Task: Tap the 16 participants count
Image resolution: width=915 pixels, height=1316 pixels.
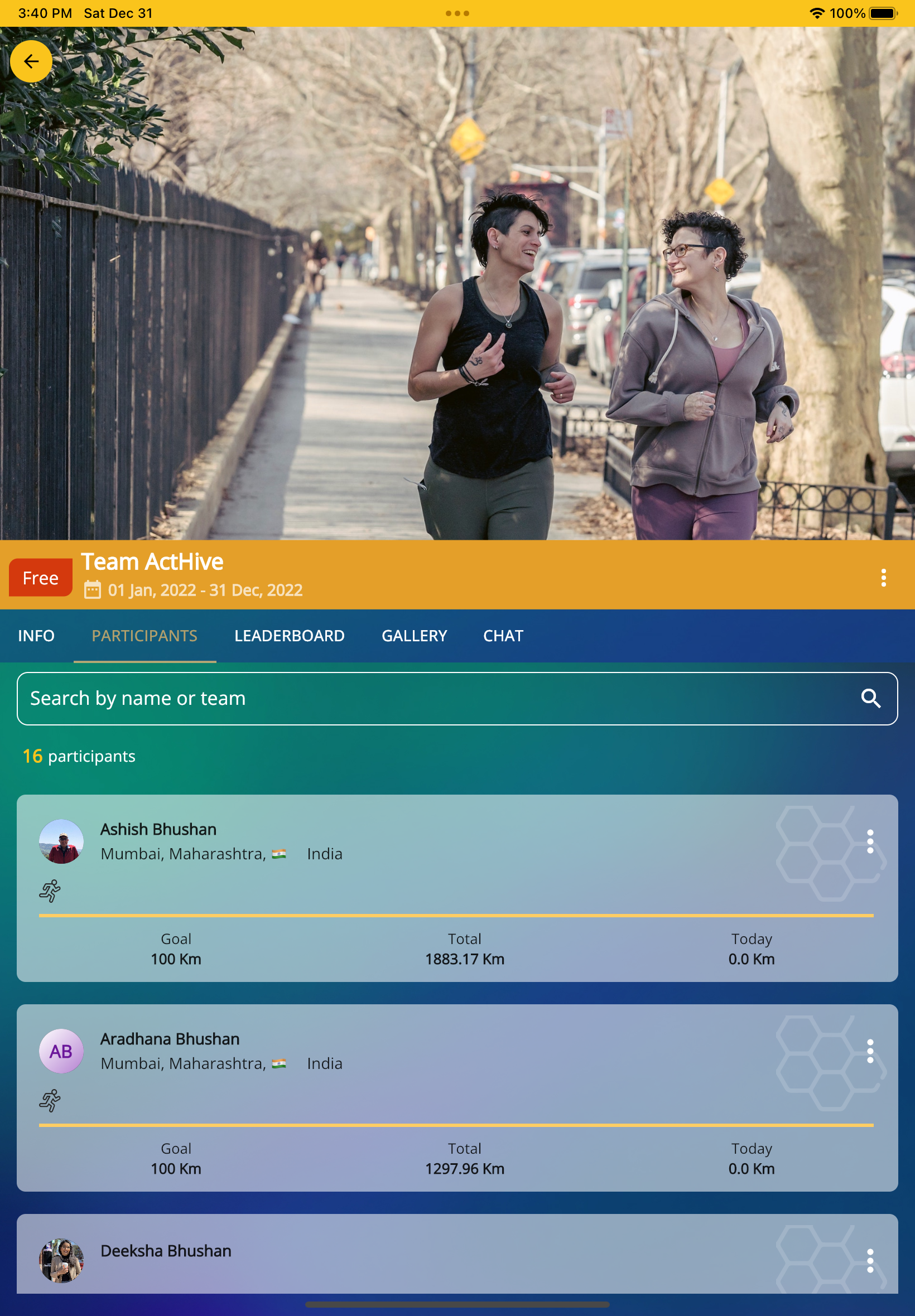Action: pyautogui.click(x=79, y=756)
